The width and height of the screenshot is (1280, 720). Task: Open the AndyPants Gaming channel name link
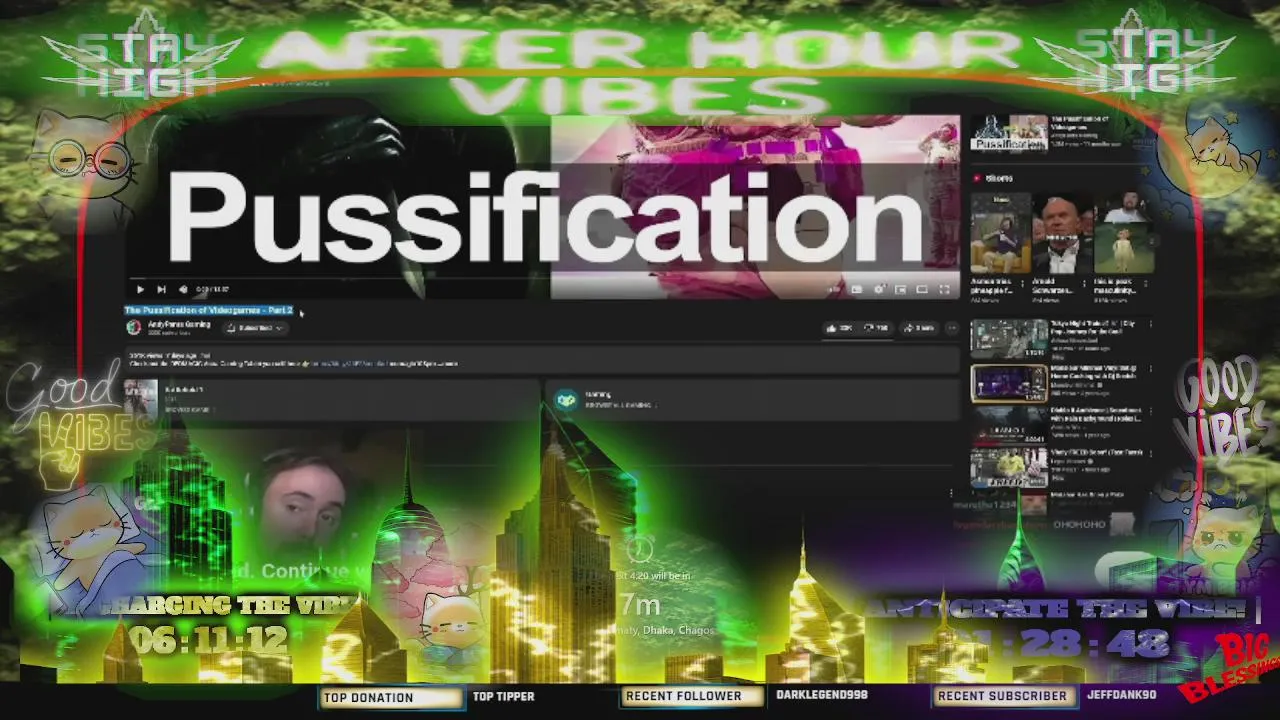(178, 325)
